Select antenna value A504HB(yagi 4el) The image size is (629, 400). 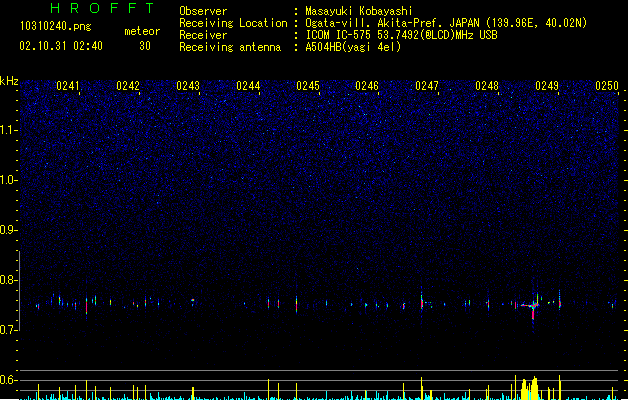[x=353, y=47]
